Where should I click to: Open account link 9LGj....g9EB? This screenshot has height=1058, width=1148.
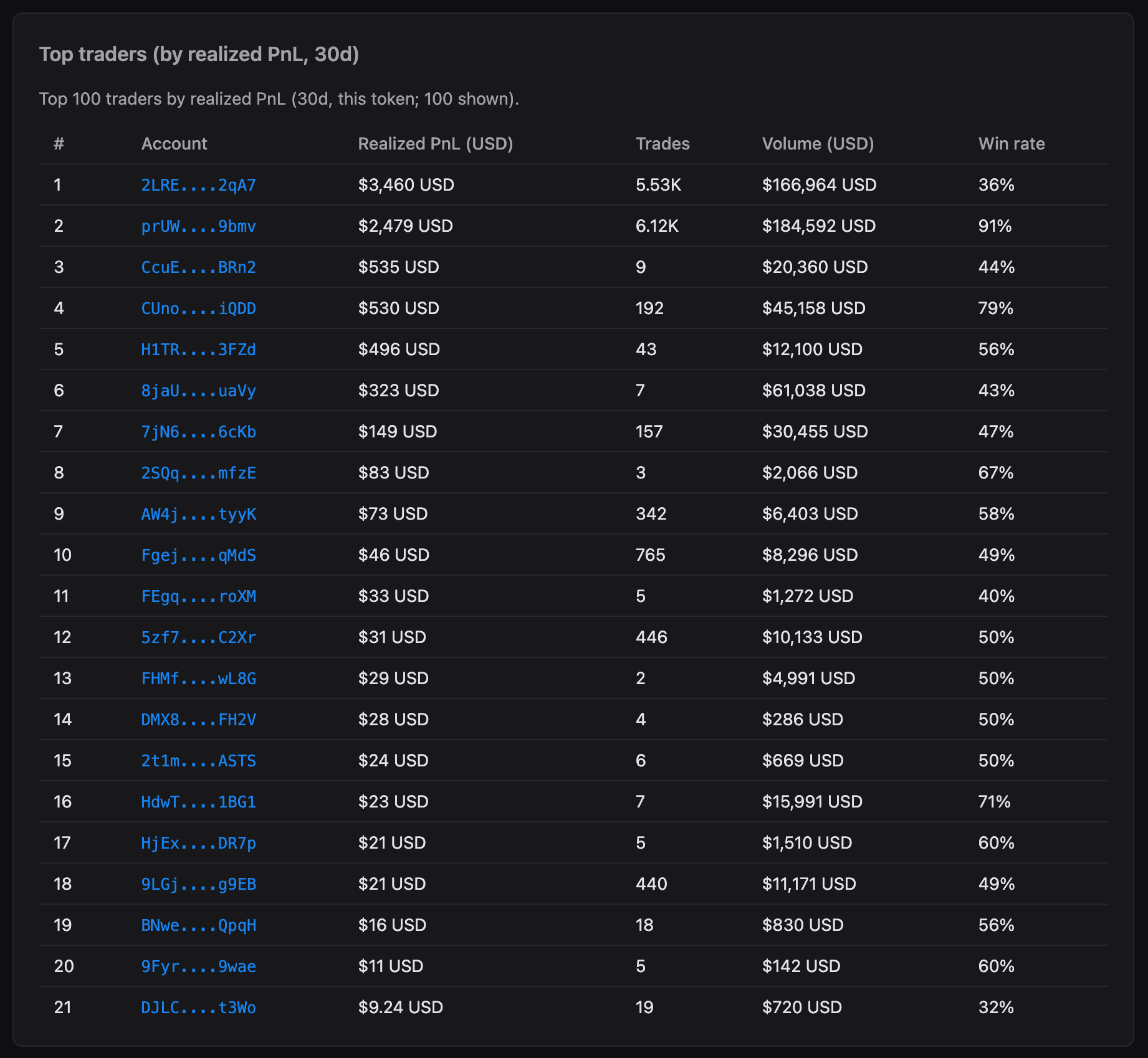point(198,884)
